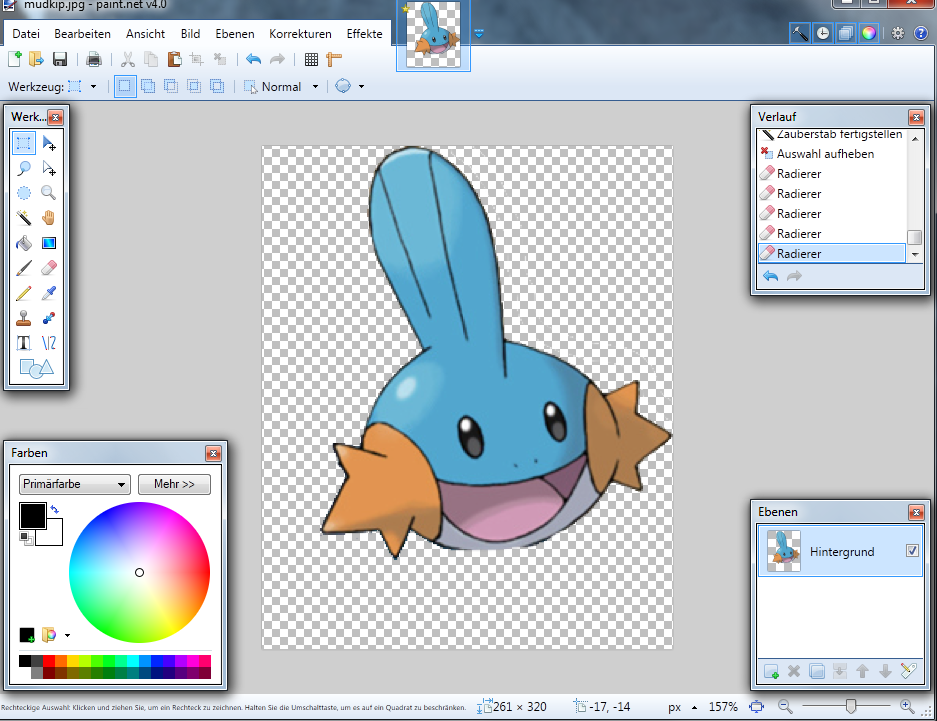
Task: Toggle Hintergrund layer visibility checkbox
Action: point(912,551)
